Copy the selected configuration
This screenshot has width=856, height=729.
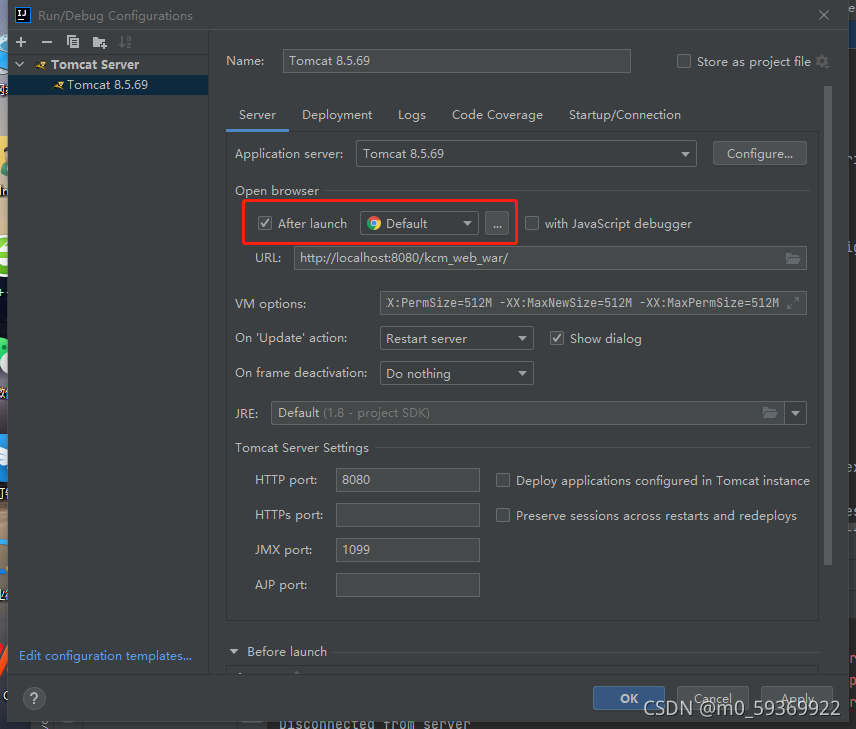tap(73, 42)
